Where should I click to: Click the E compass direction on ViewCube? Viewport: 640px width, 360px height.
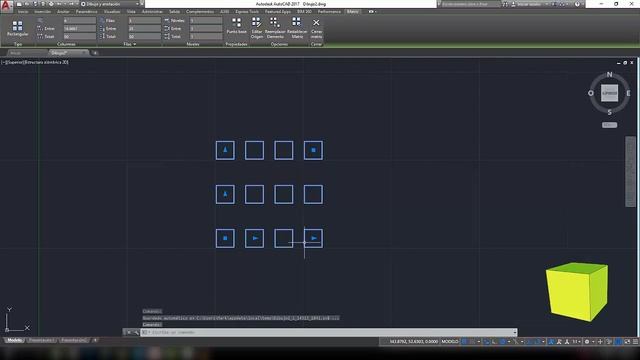[628, 93]
